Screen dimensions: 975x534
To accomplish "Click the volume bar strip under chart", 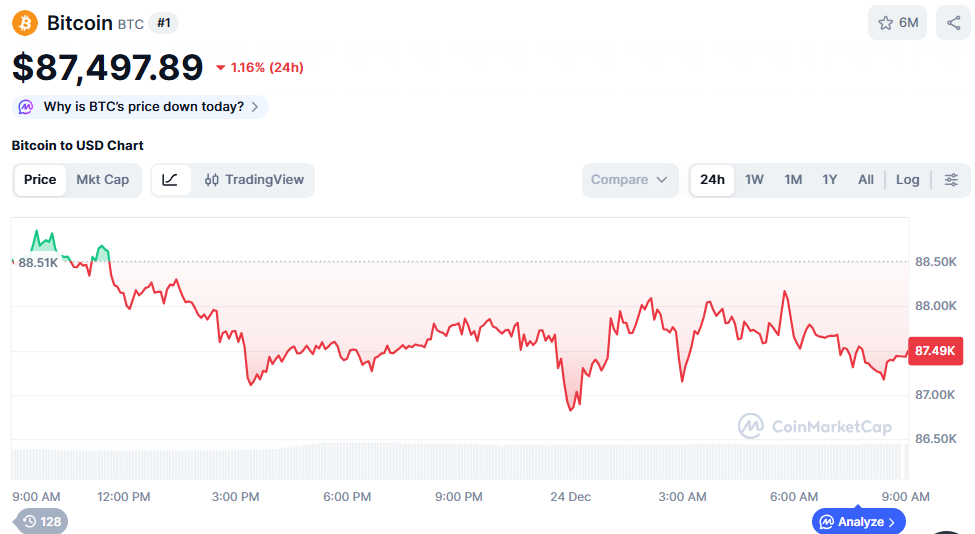I will pos(460,461).
